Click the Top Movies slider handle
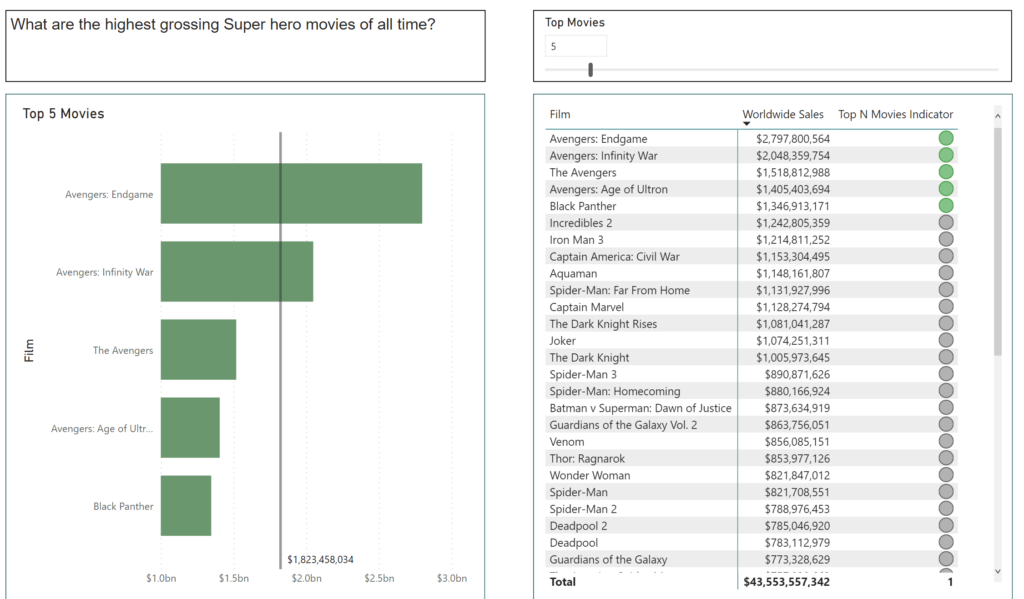 pyautogui.click(x=591, y=70)
